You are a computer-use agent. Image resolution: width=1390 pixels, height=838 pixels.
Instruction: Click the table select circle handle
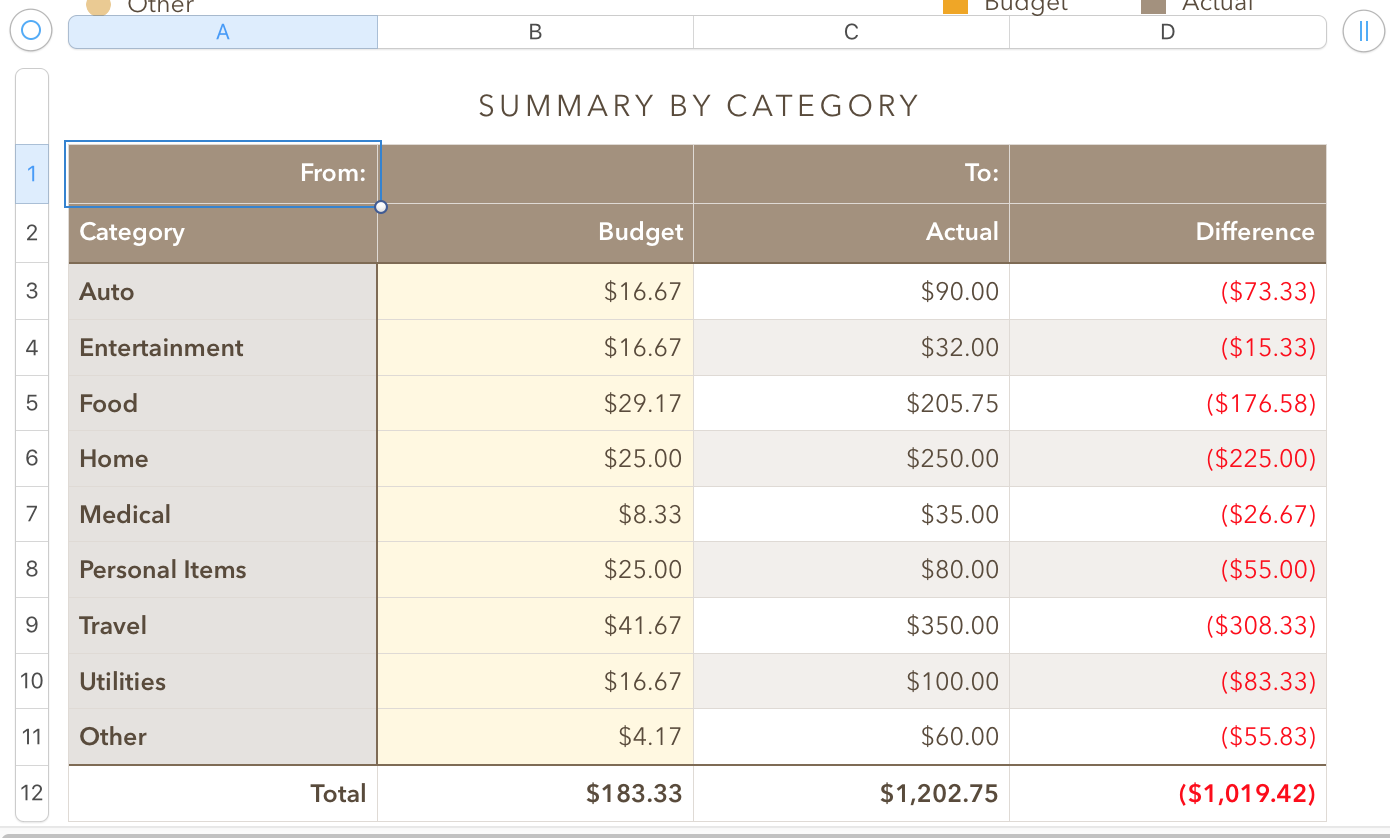(31, 31)
